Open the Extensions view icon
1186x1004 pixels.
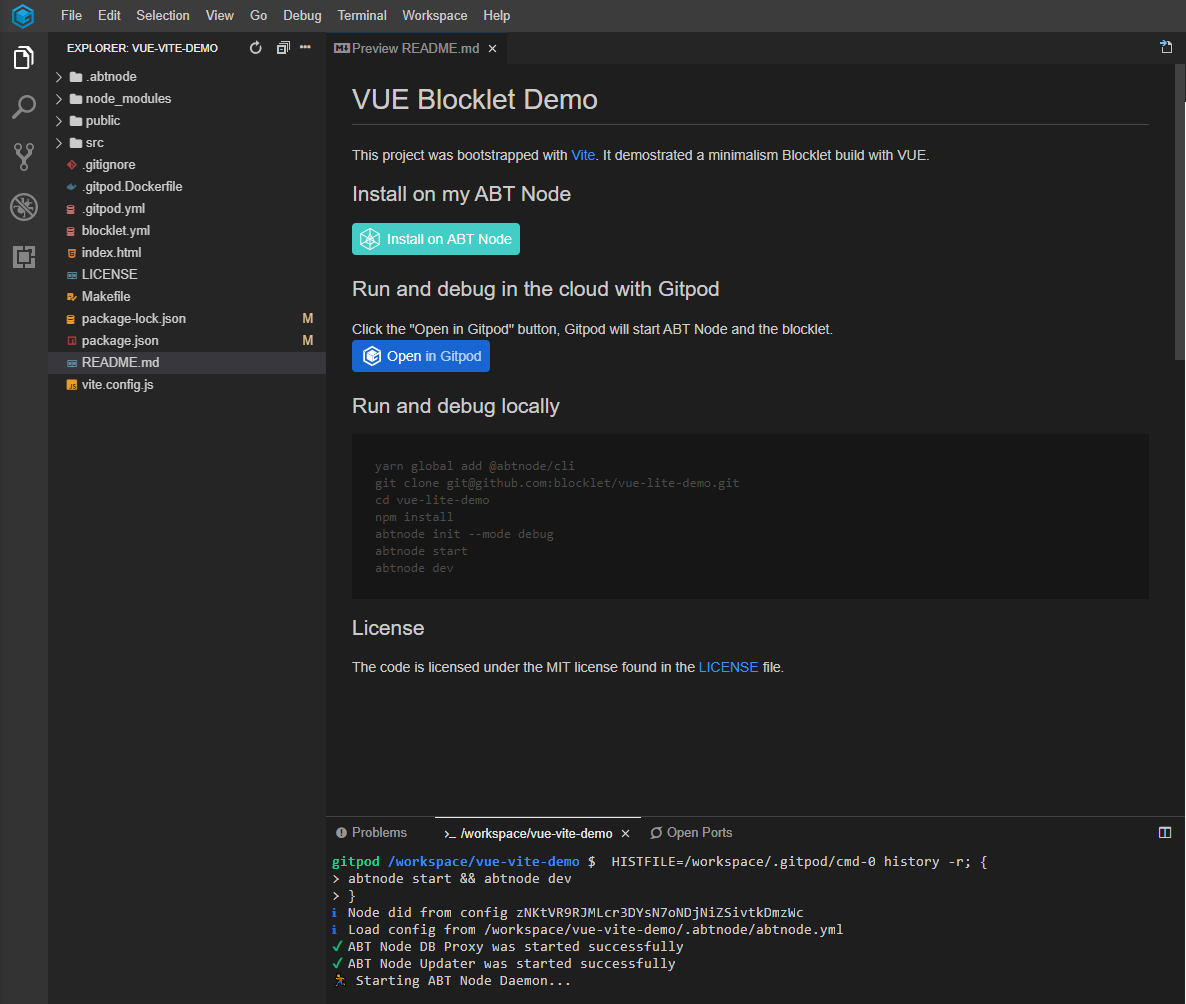click(x=24, y=257)
